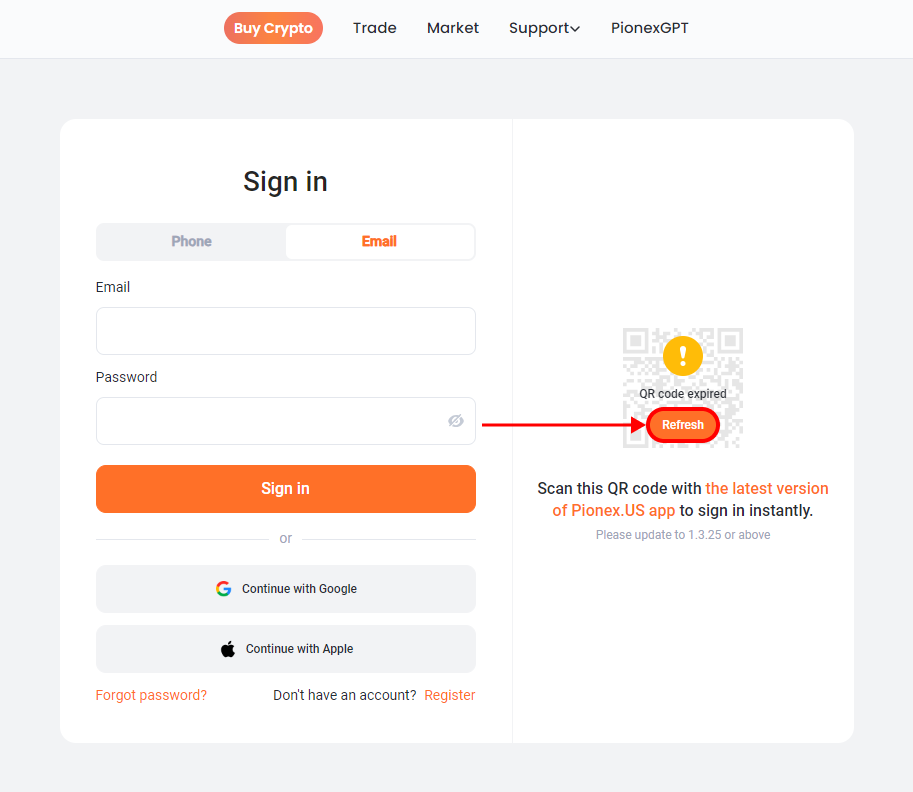The width and height of the screenshot is (913, 792).
Task: Click the Buy Crypto button
Action: click(273, 28)
